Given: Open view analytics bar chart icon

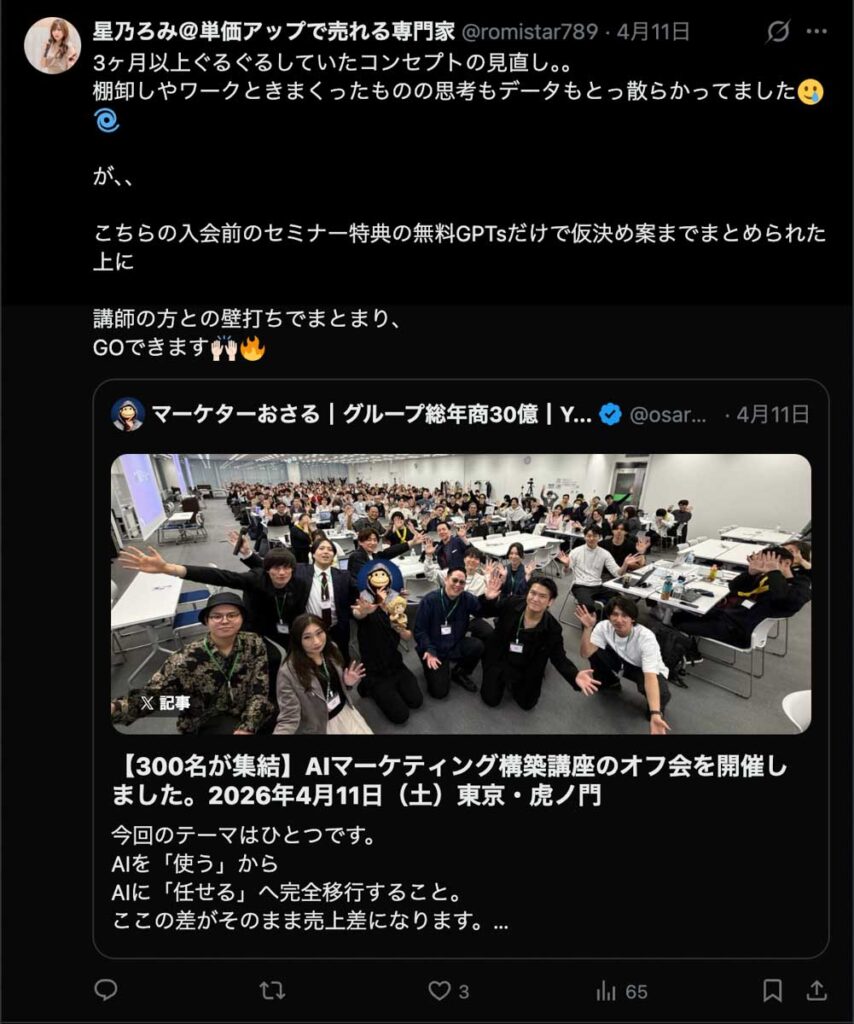Looking at the screenshot, I should click(x=606, y=991).
